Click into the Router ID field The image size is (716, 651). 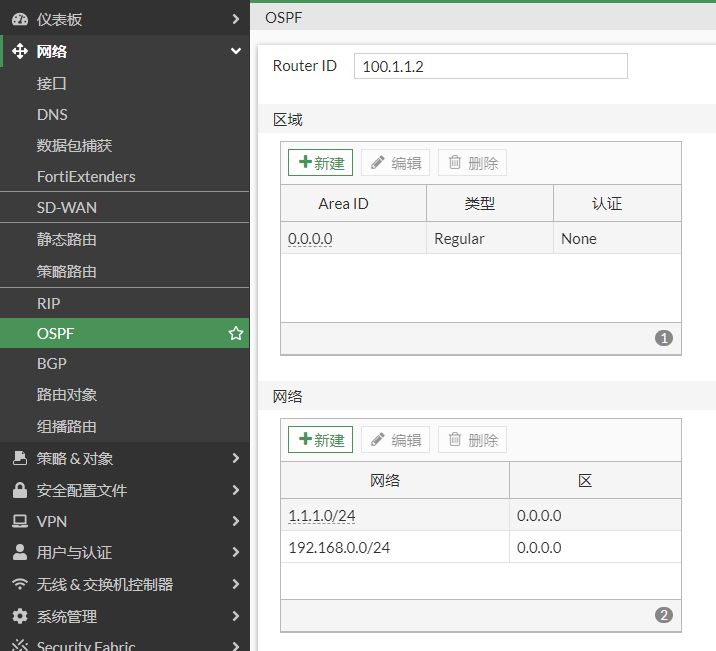(x=490, y=66)
